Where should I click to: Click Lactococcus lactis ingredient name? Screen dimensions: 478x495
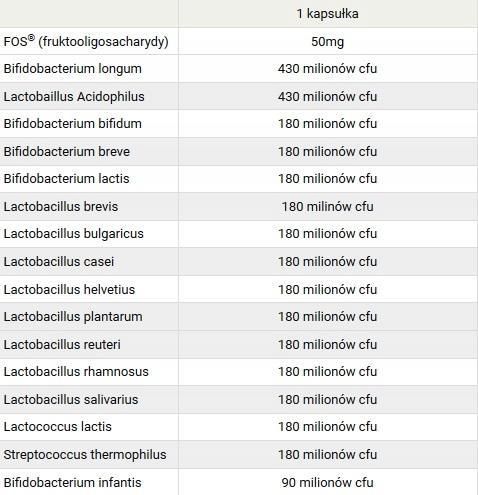click(x=58, y=427)
